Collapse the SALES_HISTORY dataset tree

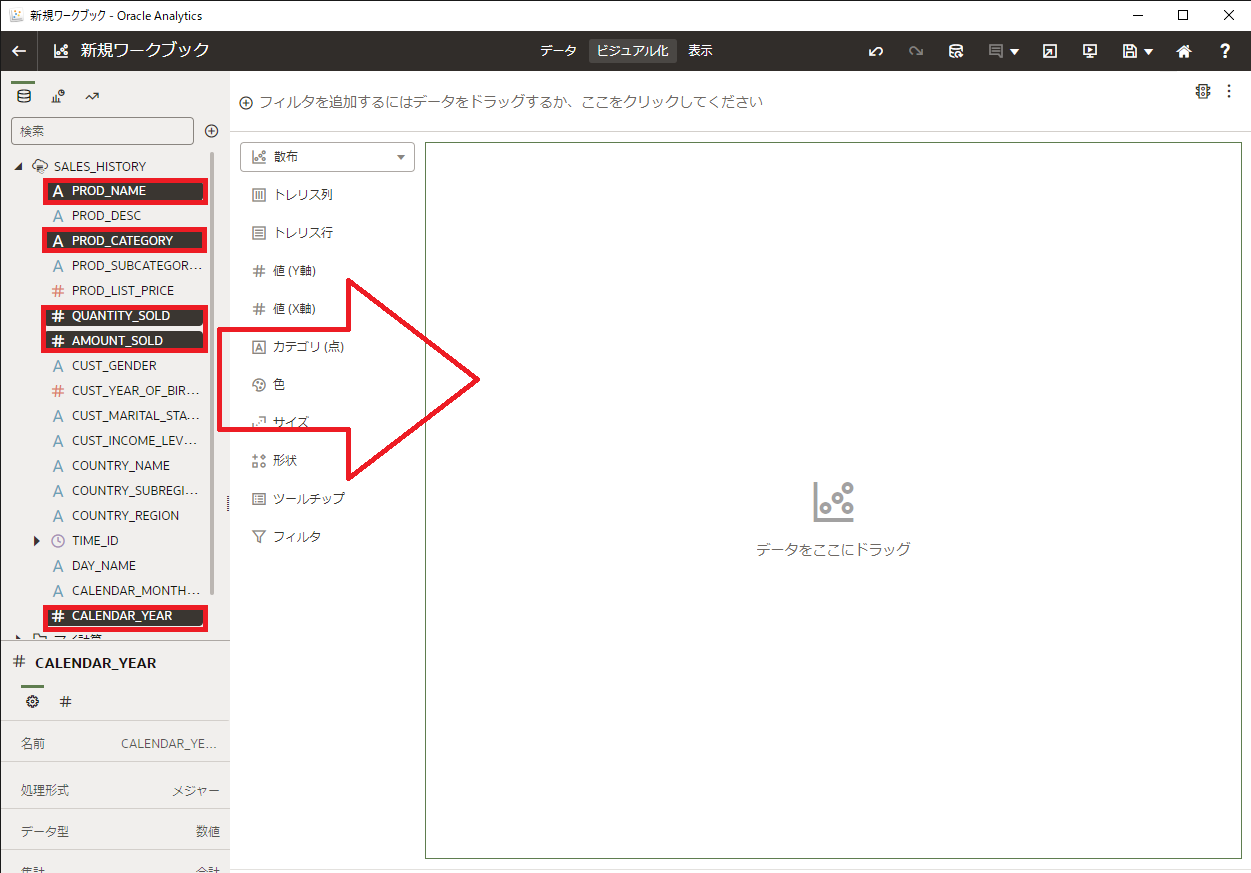[19, 166]
